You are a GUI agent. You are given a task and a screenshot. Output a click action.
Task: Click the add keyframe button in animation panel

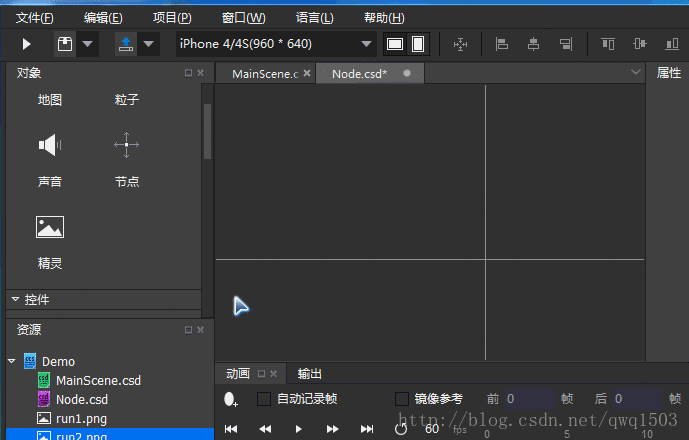(230, 399)
